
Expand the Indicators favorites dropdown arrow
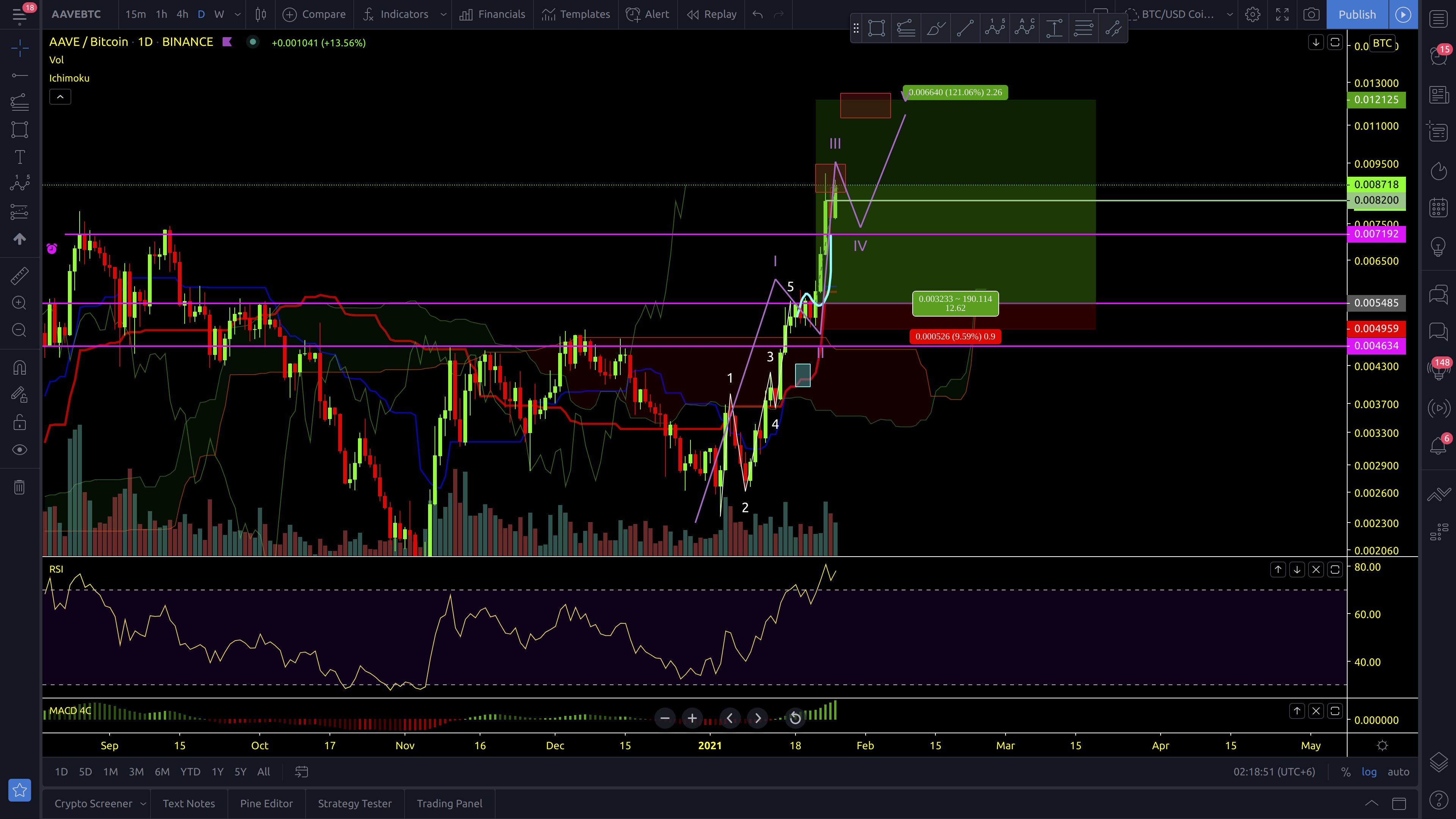click(444, 14)
